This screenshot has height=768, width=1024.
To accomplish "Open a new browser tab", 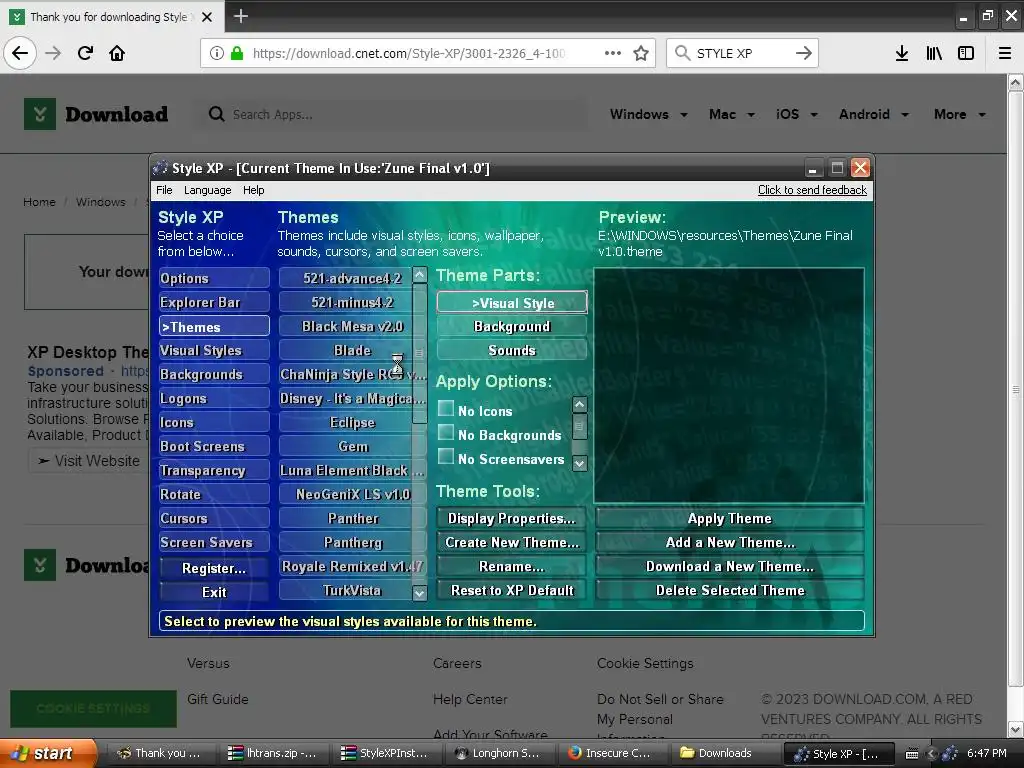I will coord(240,16).
